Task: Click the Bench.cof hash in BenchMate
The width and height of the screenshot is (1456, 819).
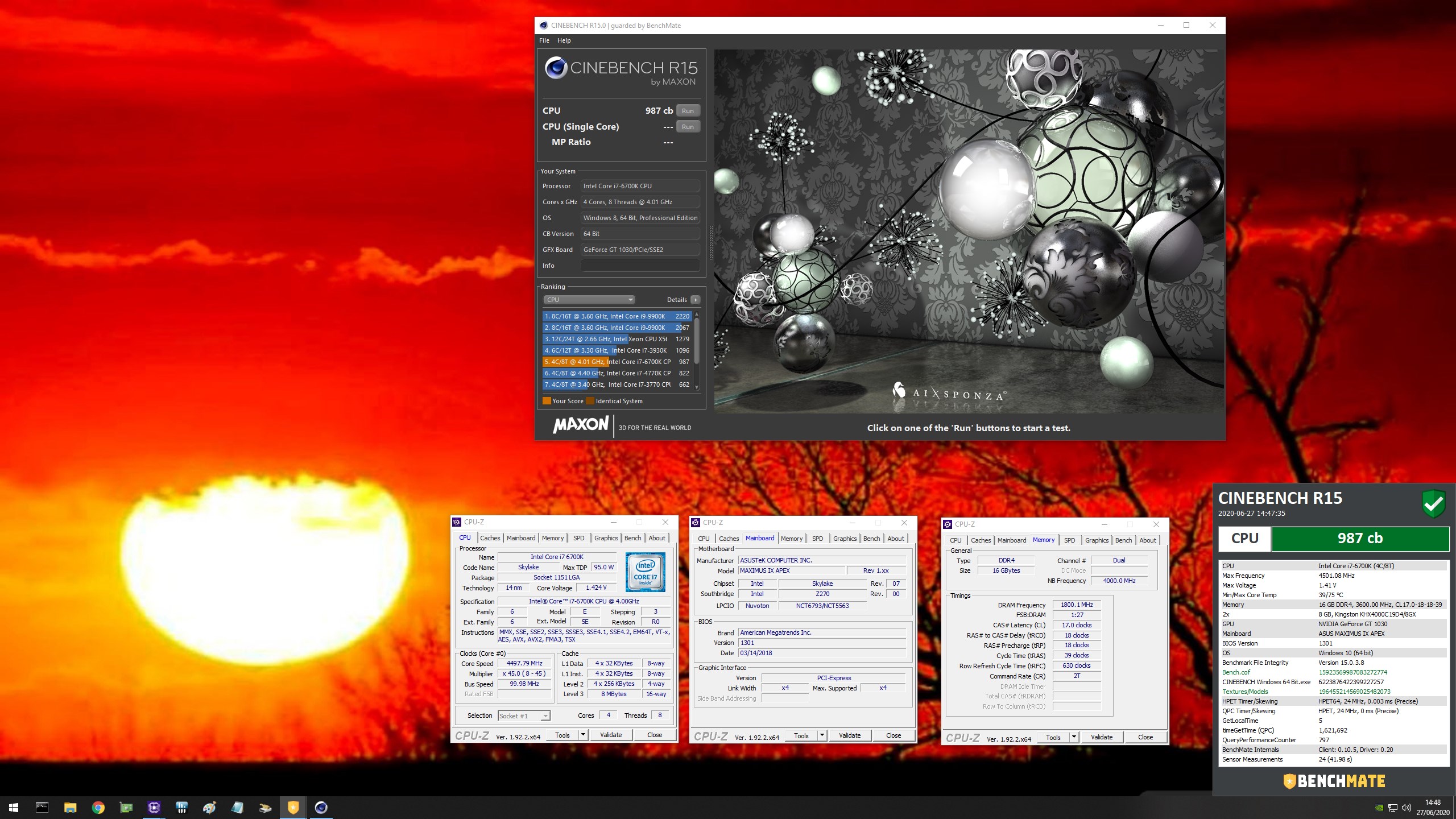Action: 1352,672
